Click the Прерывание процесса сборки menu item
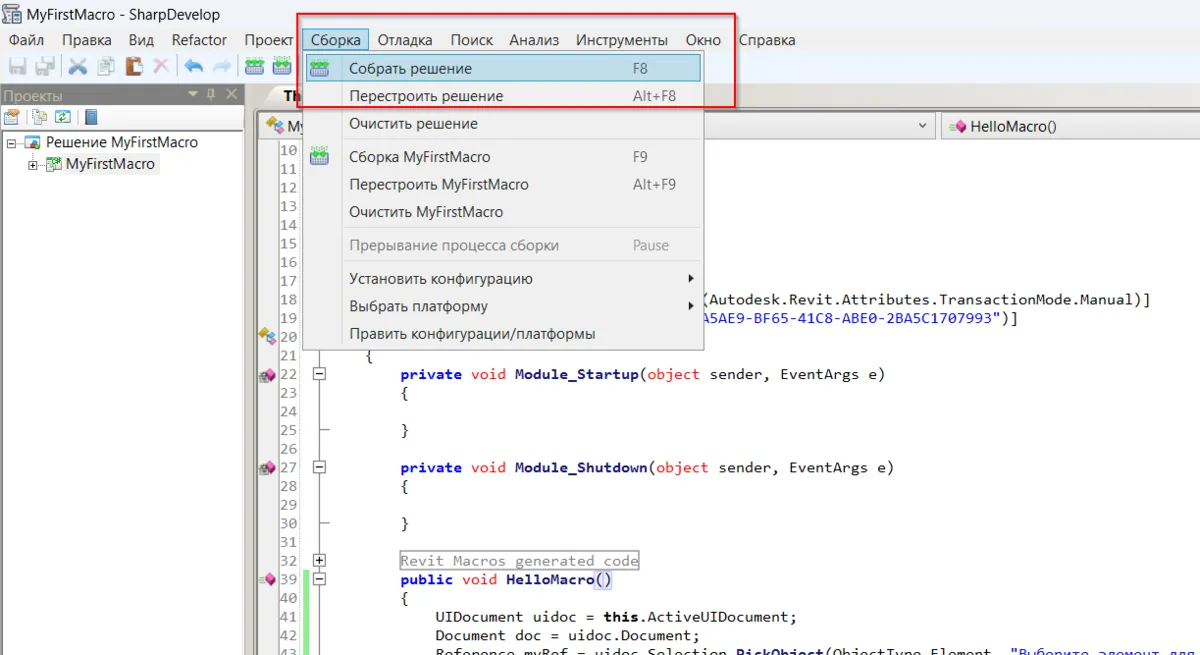Viewport: 1200px width, 655px height. (x=503, y=245)
